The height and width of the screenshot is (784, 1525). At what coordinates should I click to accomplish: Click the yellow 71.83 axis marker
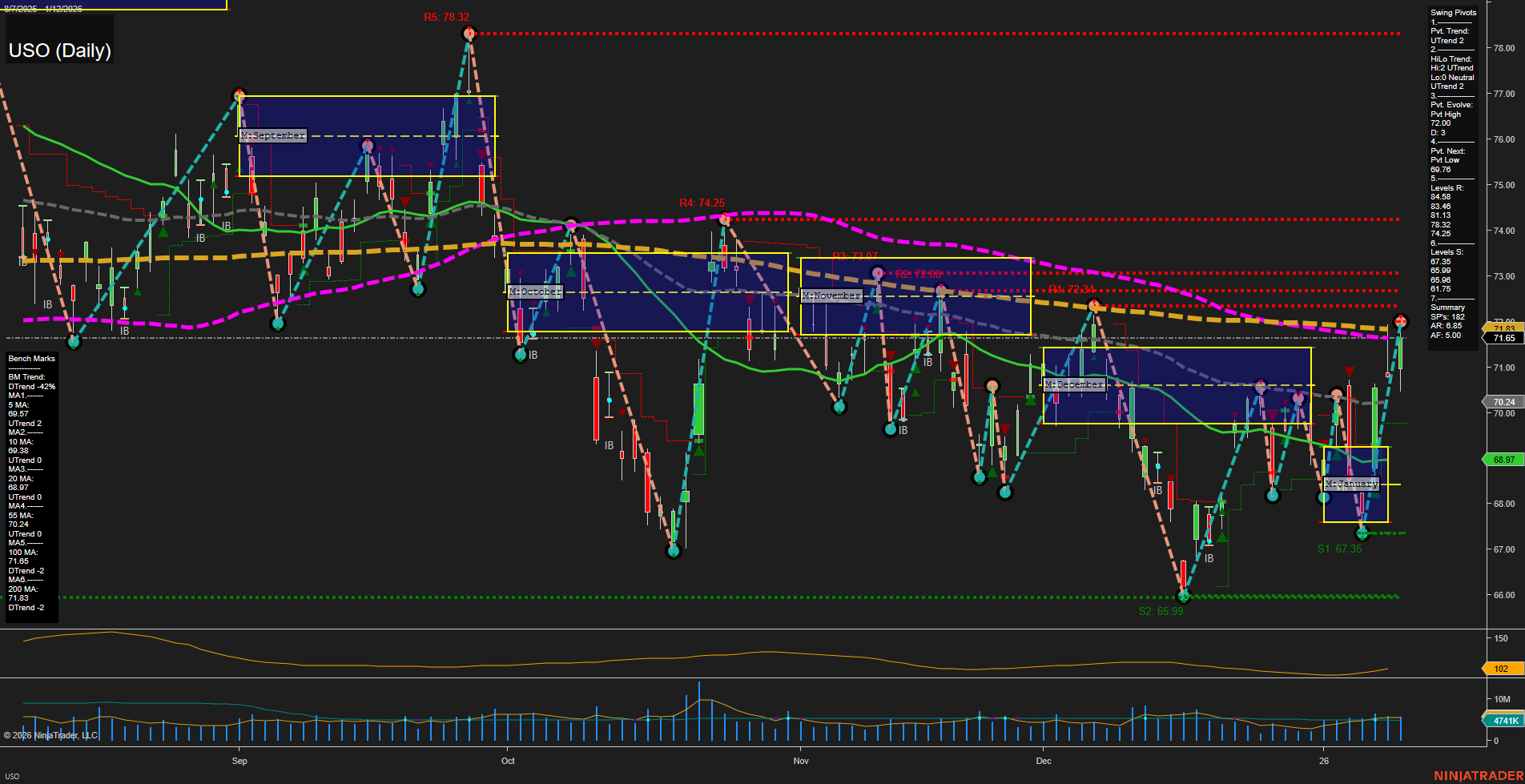[1500, 327]
